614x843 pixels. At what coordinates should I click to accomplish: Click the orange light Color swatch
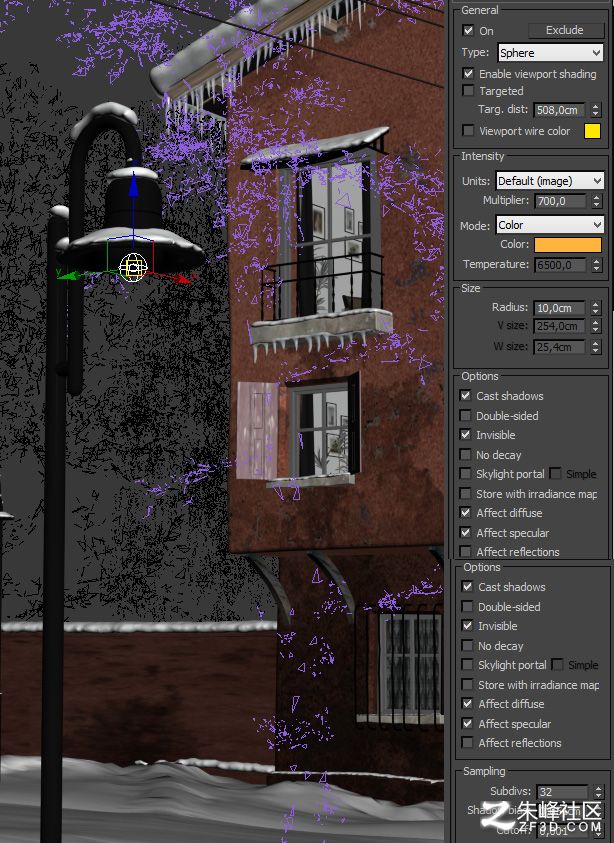click(568, 245)
